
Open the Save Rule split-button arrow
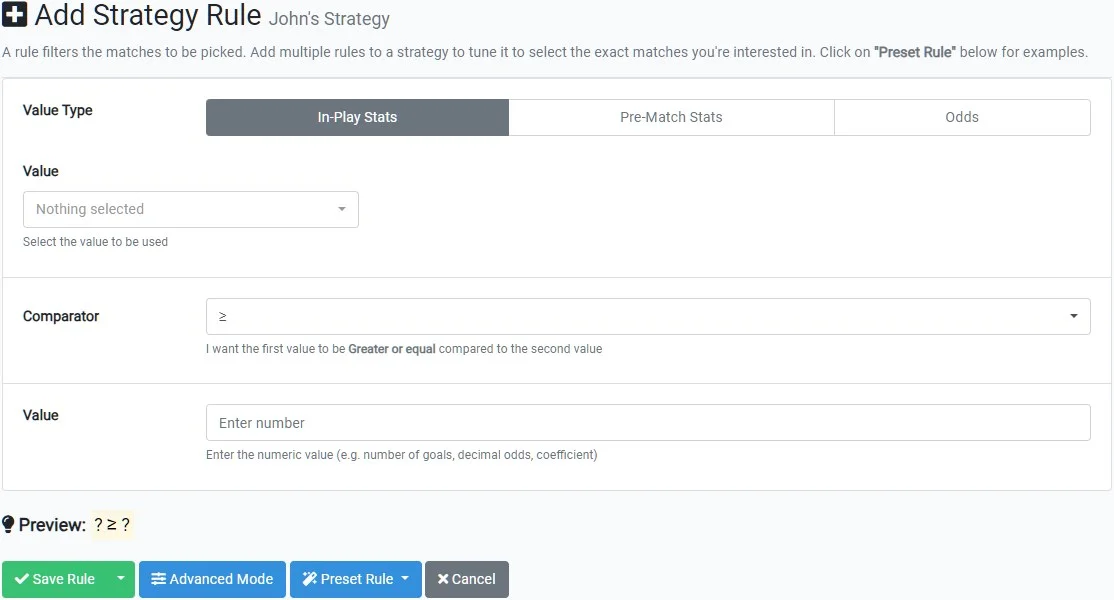point(120,579)
